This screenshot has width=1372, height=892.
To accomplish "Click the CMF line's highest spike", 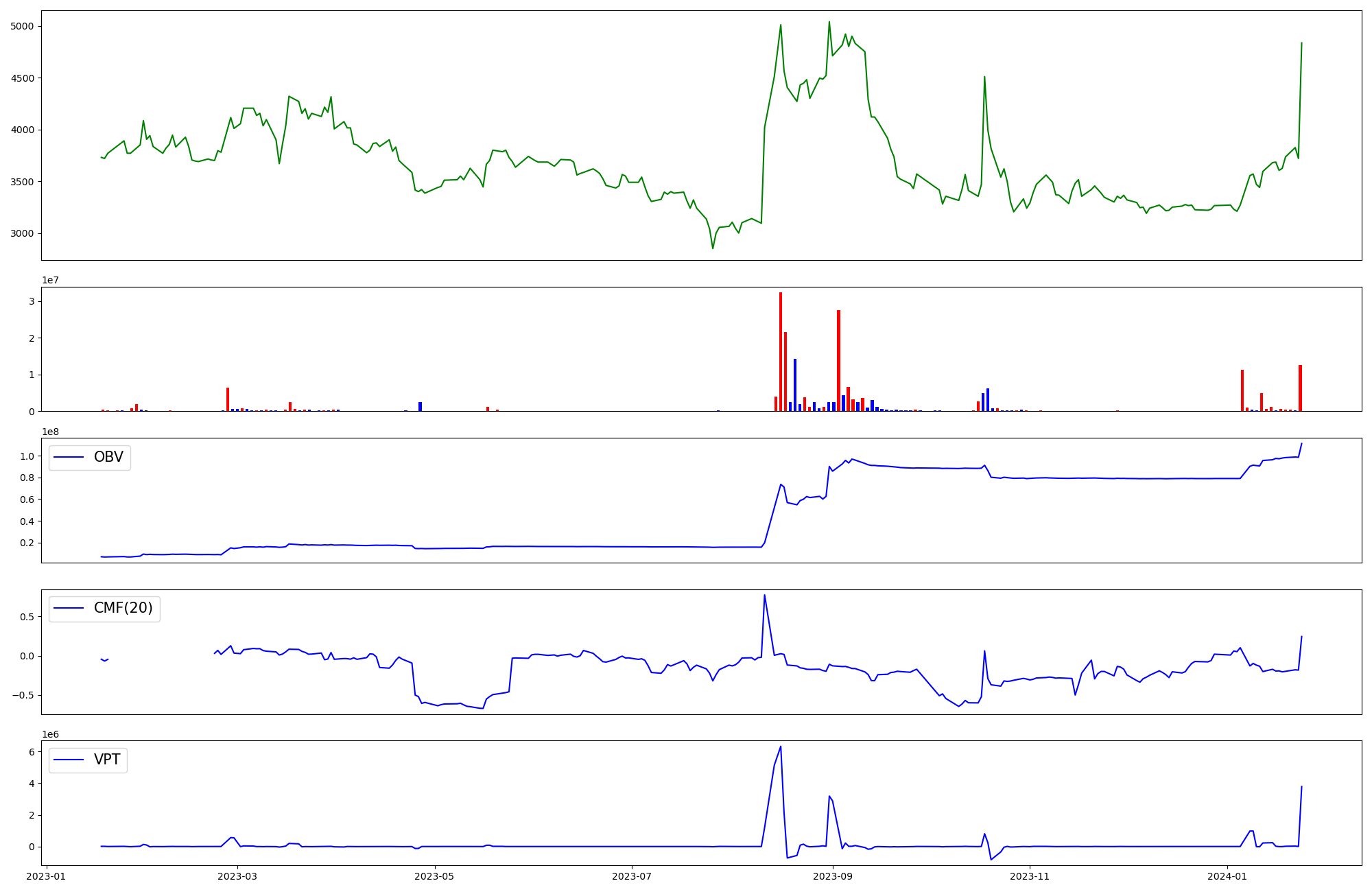I will click(764, 595).
